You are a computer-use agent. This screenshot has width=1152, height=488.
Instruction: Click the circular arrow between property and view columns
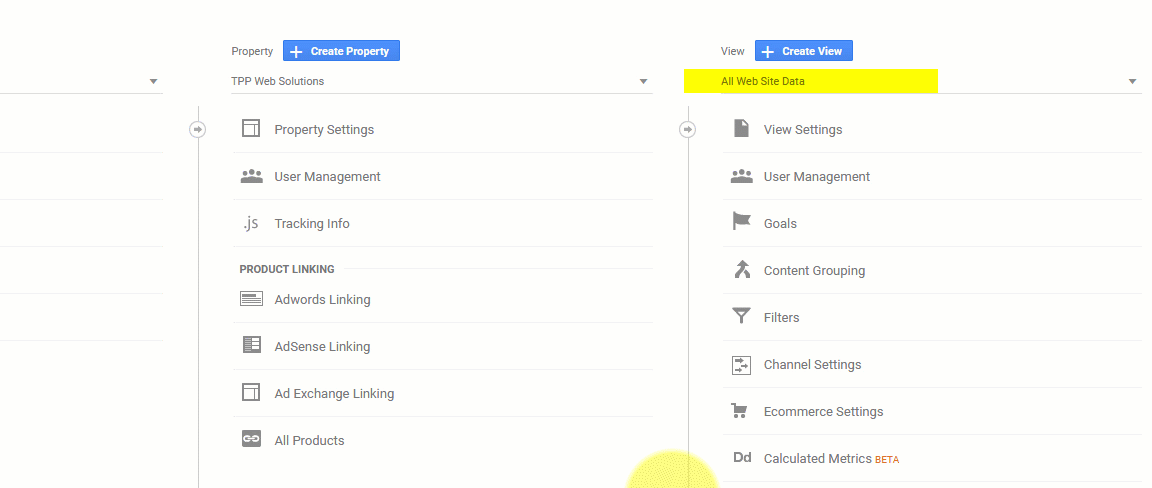(688, 129)
